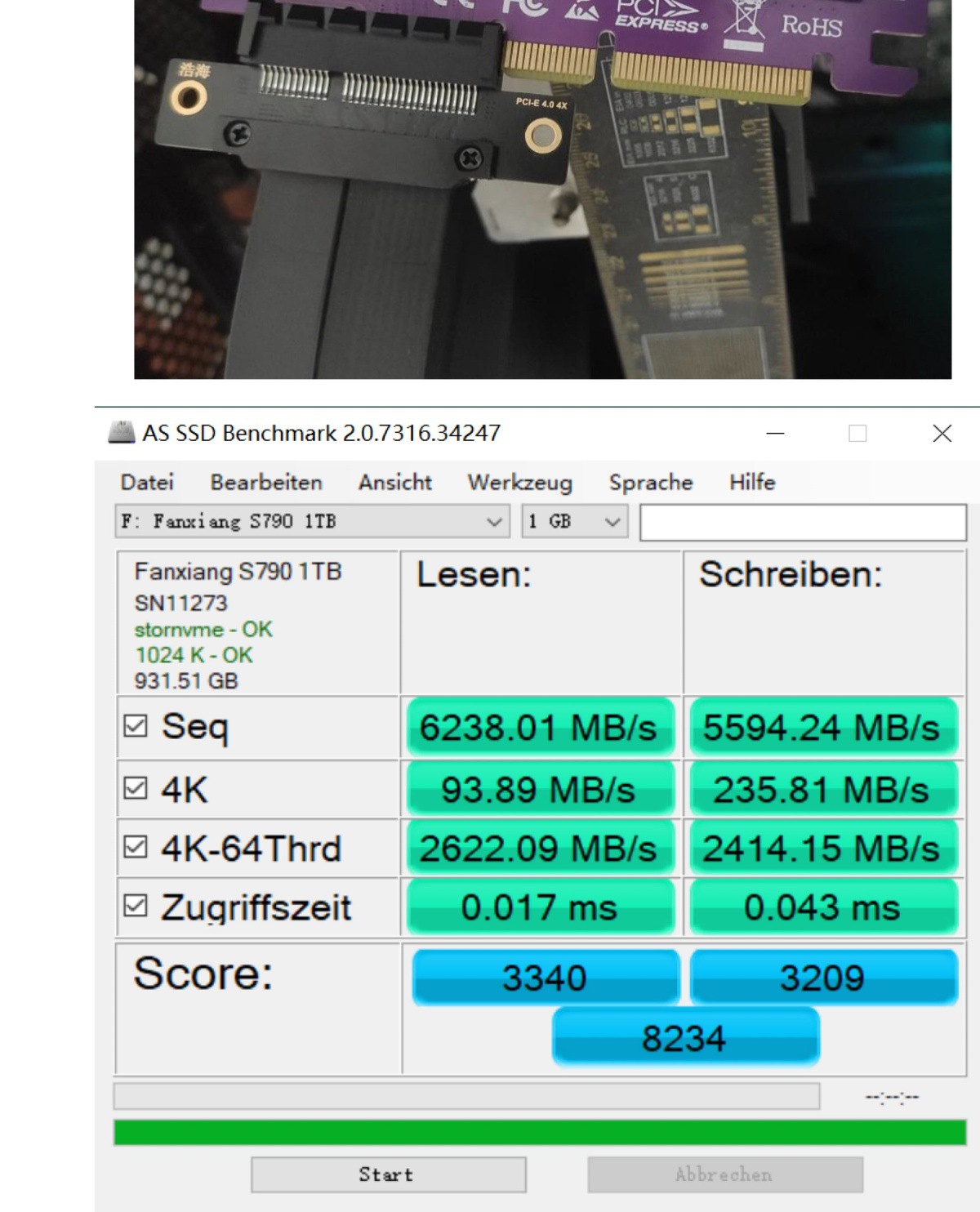Click the empty text field beside size dropdown
Screen dimensions: 980x1212
pos(803,522)
